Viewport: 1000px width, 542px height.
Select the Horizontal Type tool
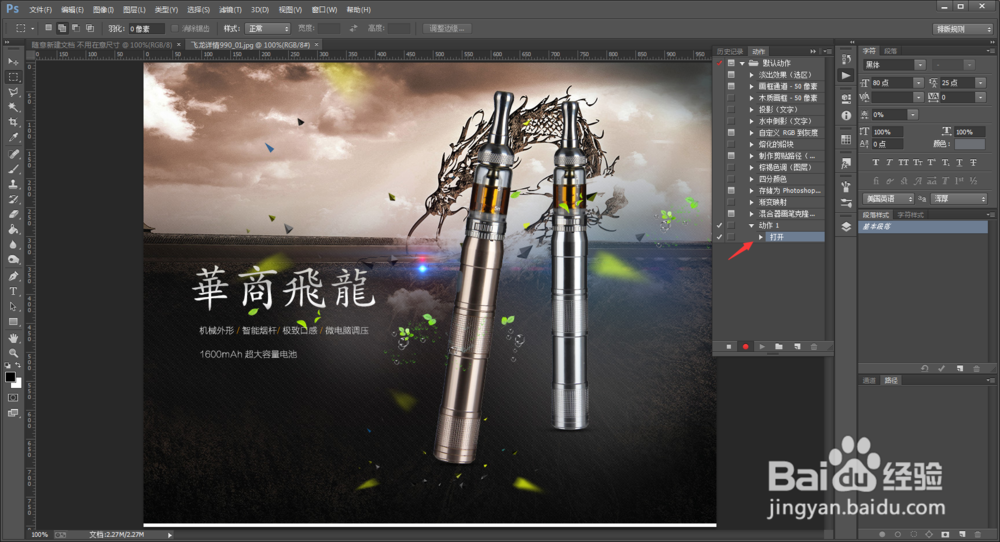point(13,291)
